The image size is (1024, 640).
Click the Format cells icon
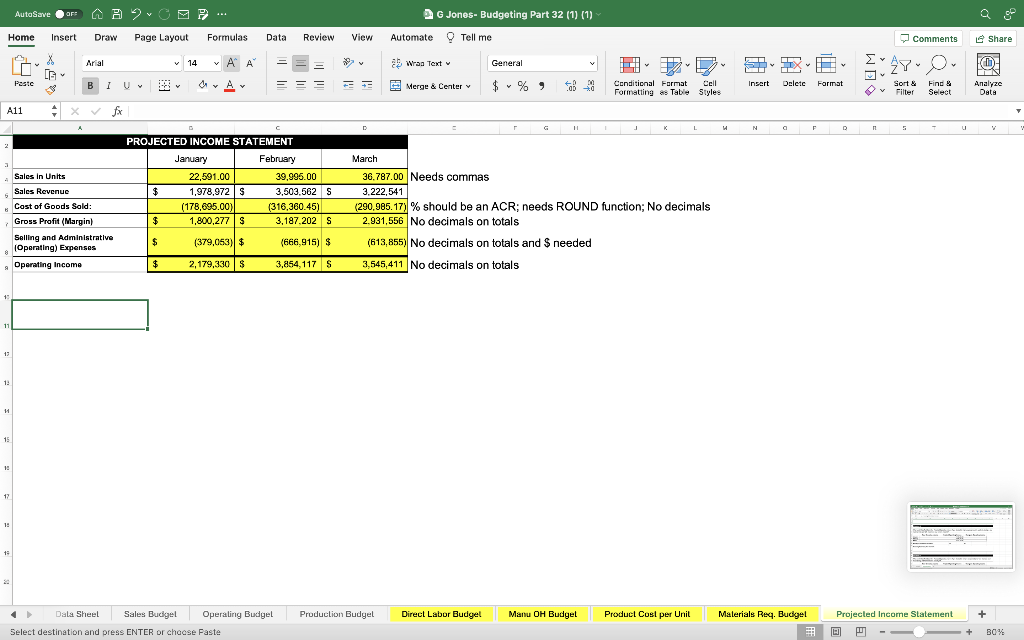(x=826, y=65)
